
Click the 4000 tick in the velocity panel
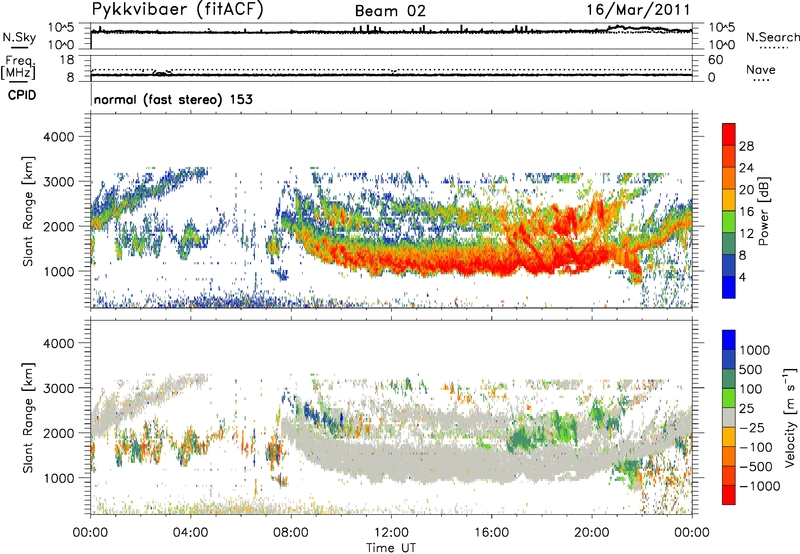pos(59,343)
